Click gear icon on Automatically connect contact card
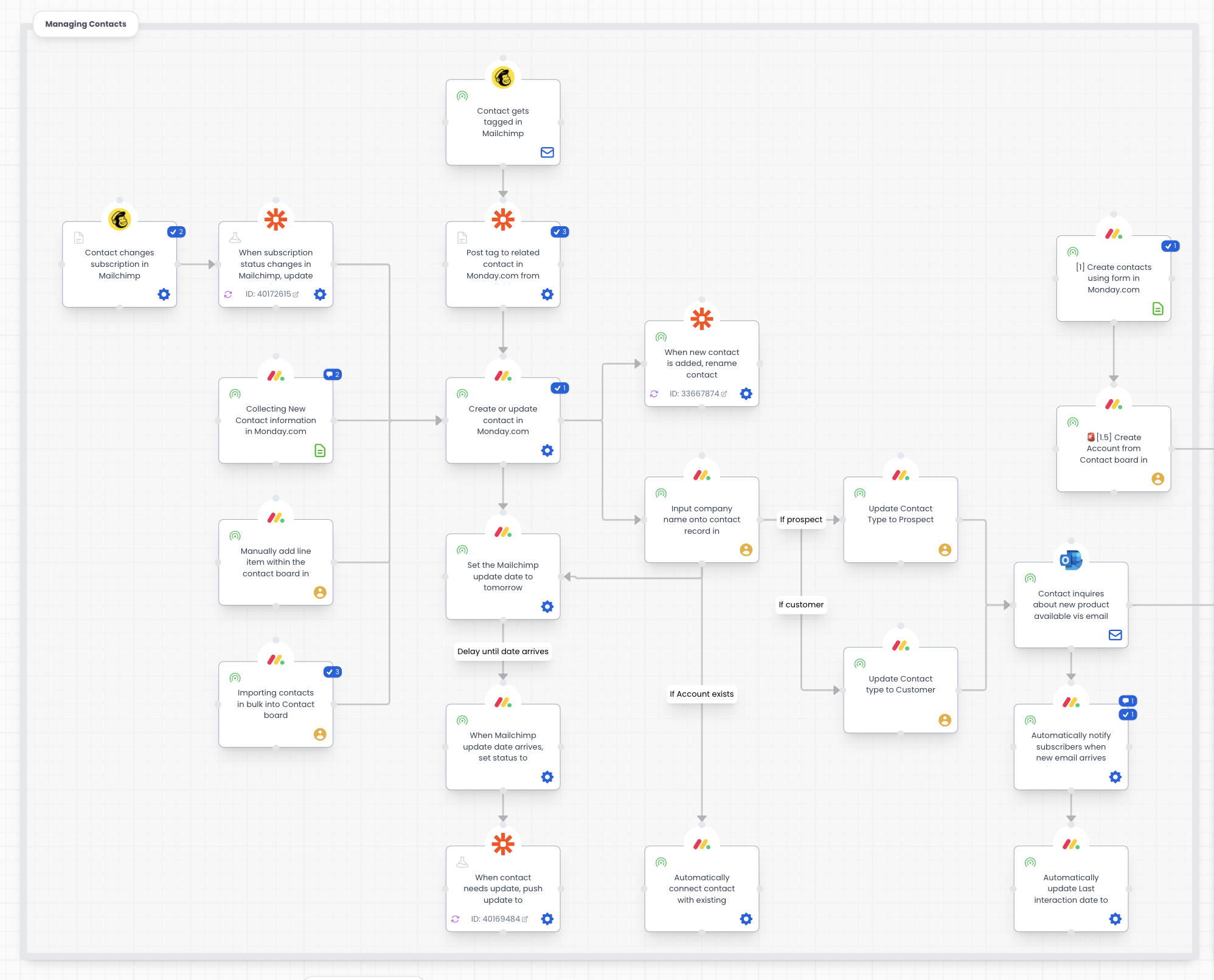Viewport: 1214px width, 980px height. [x=746, y=919]
